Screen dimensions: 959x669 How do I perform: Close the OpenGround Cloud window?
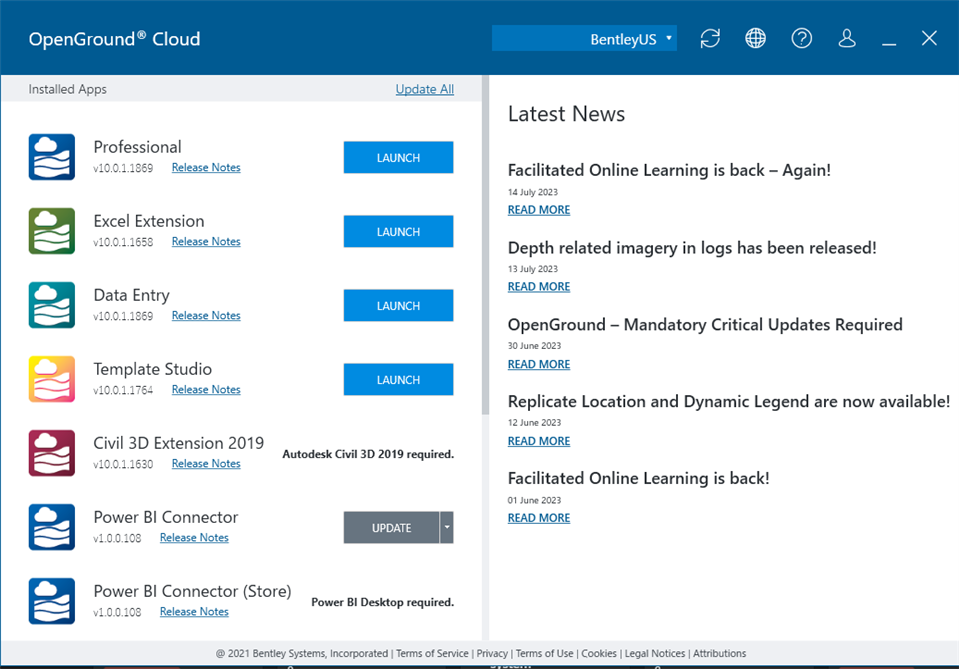(929, 39)
